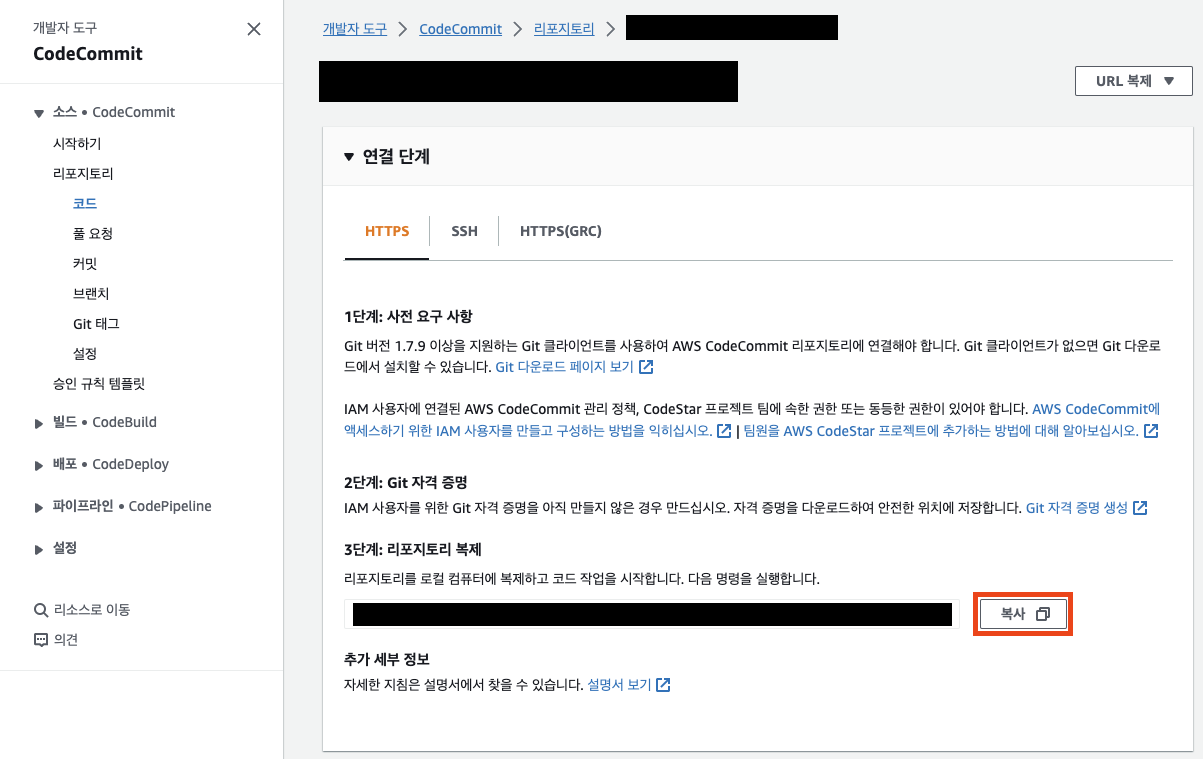Click external-link icon after Git 자격 증명 생성
This screenshot has width=1203, height=759.
(1140, 508)
